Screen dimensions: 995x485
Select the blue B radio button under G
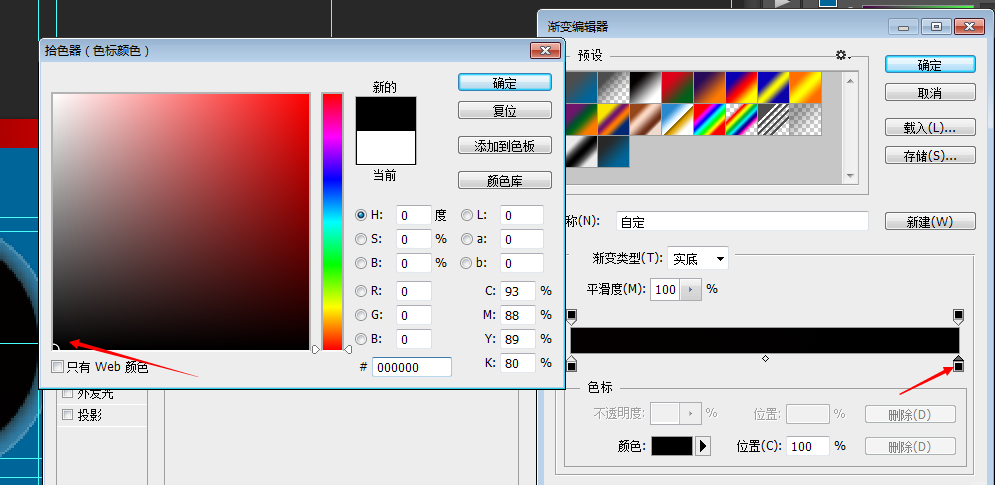click(361, 338)
